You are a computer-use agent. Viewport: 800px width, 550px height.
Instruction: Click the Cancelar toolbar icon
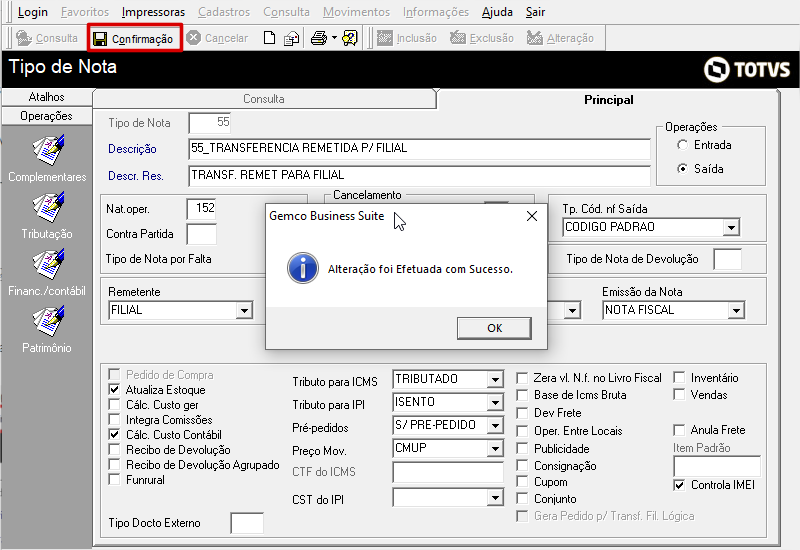193,38
